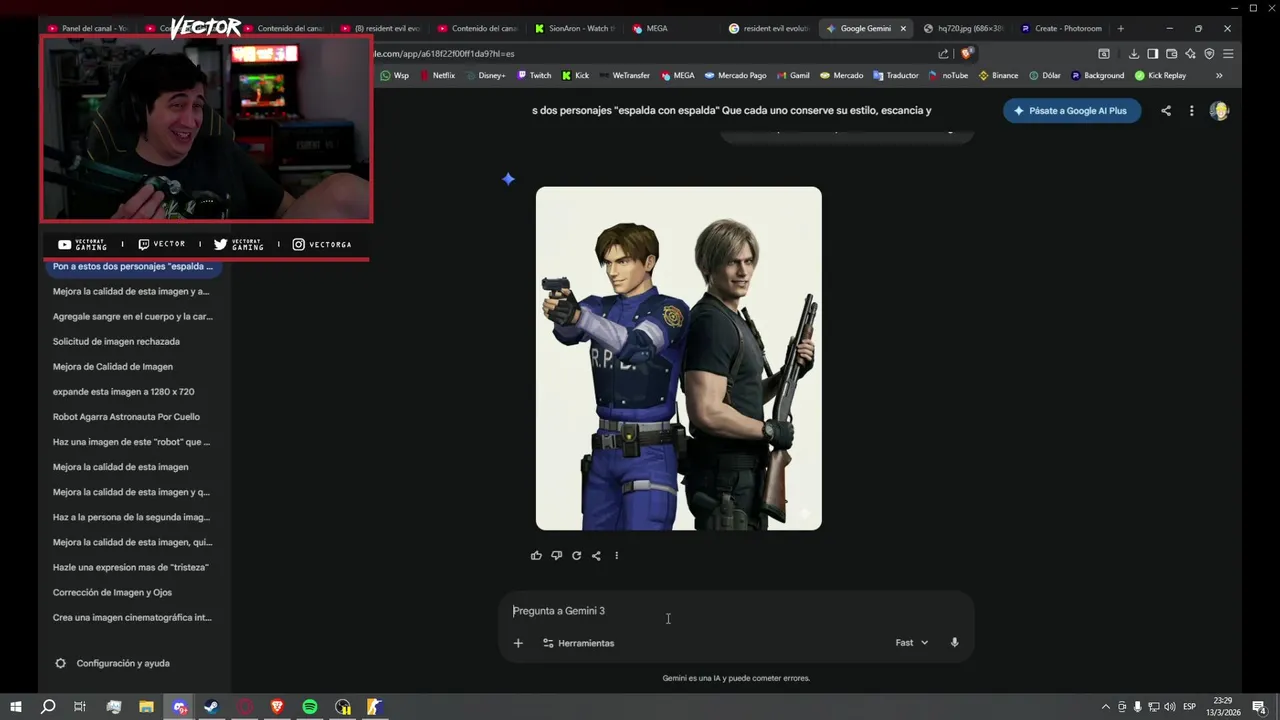Open chat Hazle una expresion mas de tristeza
The height and width of the screenshot is (720, 1280).
tap(131, 567)
